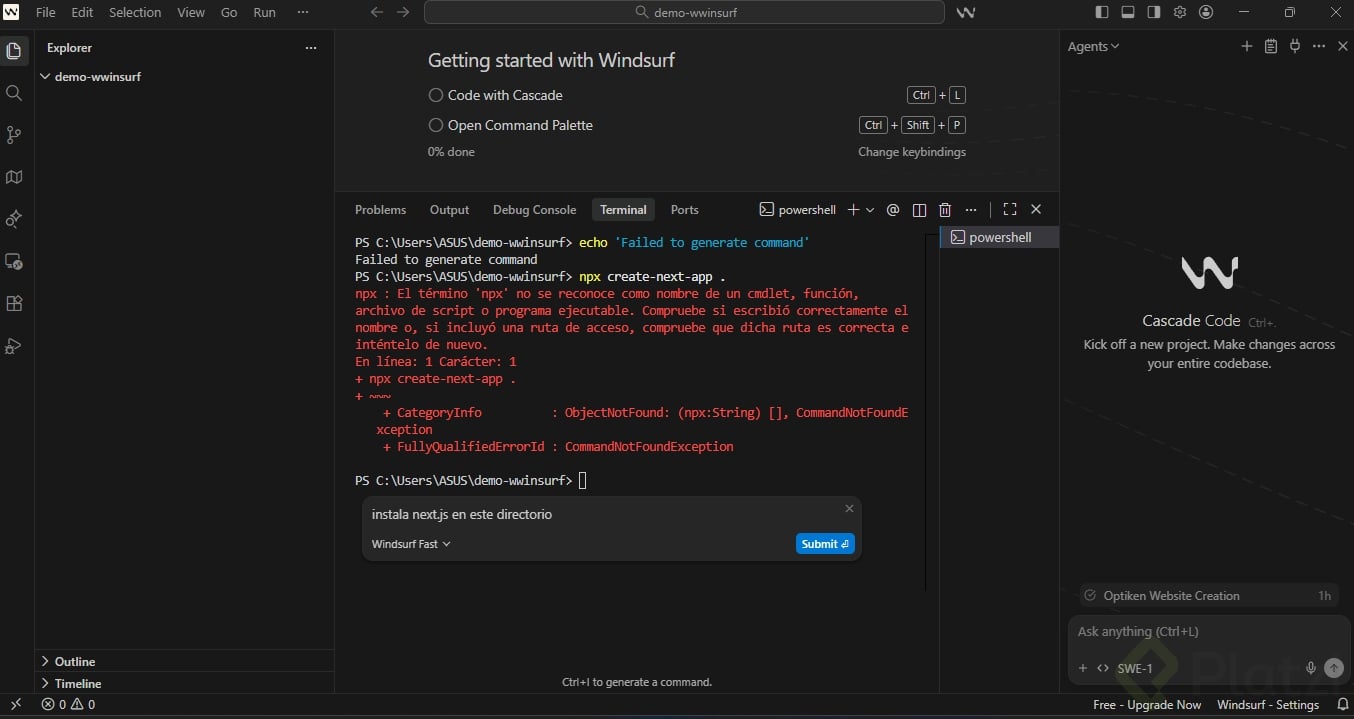This screenshot has width=1354, height=719.
Task: Open the Run menu
Action: point(264,13)
